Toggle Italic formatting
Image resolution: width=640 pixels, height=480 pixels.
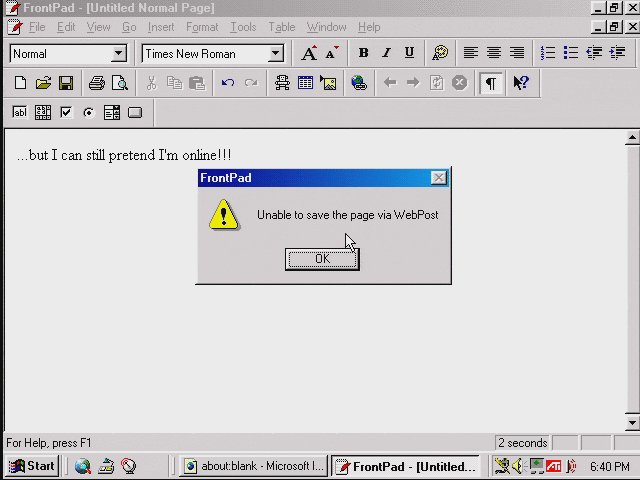[386, 53]
